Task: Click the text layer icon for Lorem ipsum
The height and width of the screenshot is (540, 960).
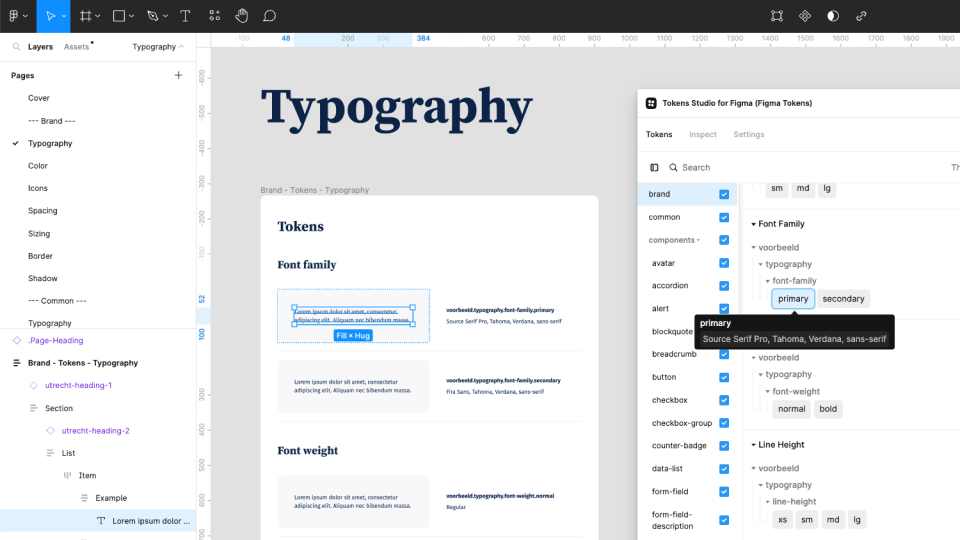Action: [101, 521]
